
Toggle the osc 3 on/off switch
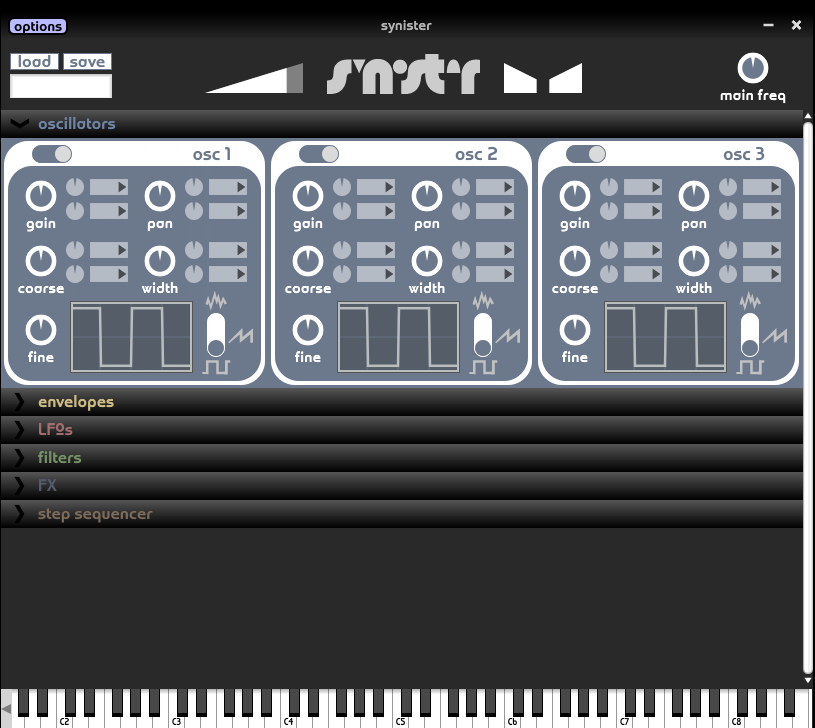(x=586, y=154)
